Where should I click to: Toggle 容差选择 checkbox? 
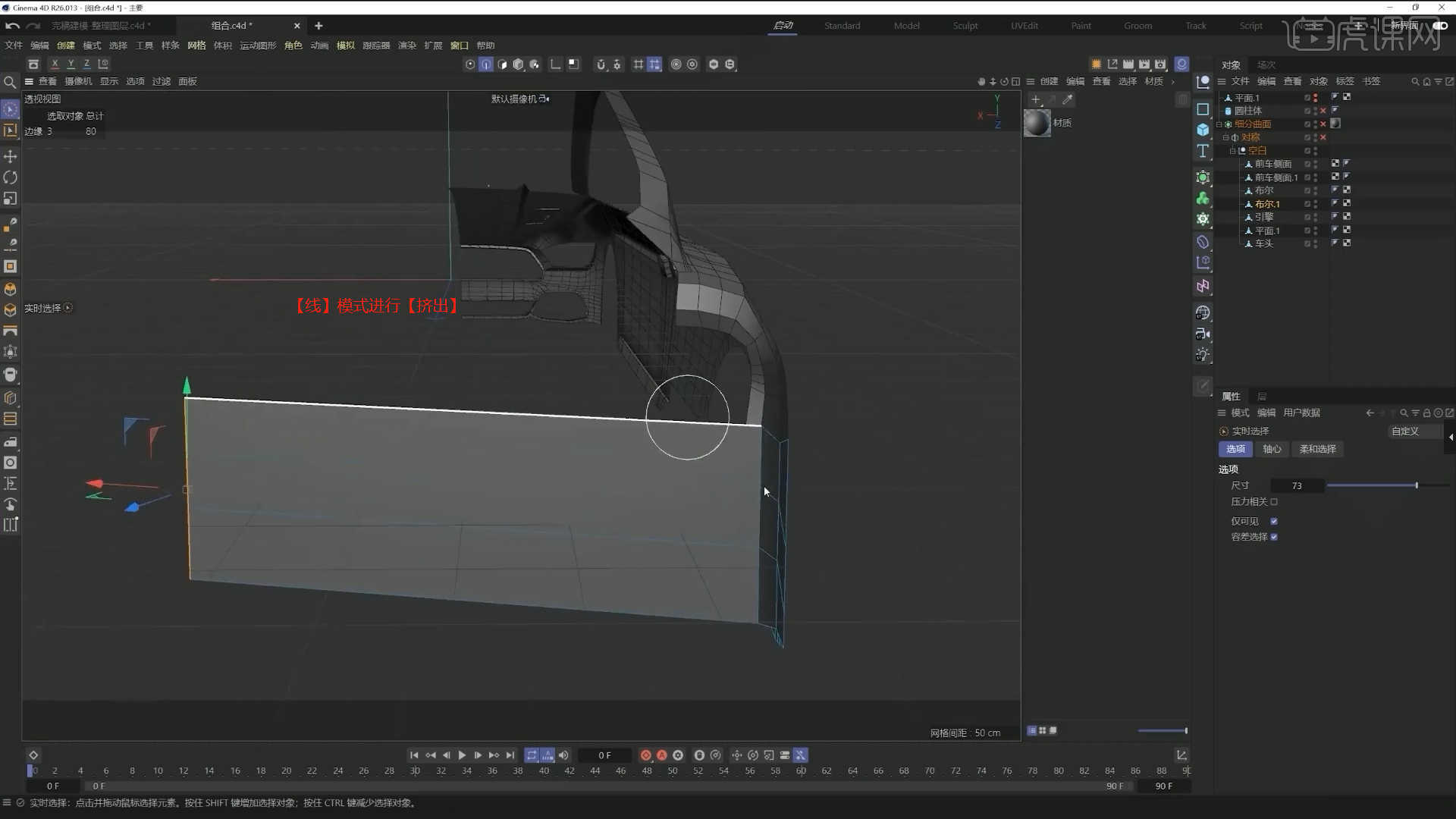coord(1274,537)
